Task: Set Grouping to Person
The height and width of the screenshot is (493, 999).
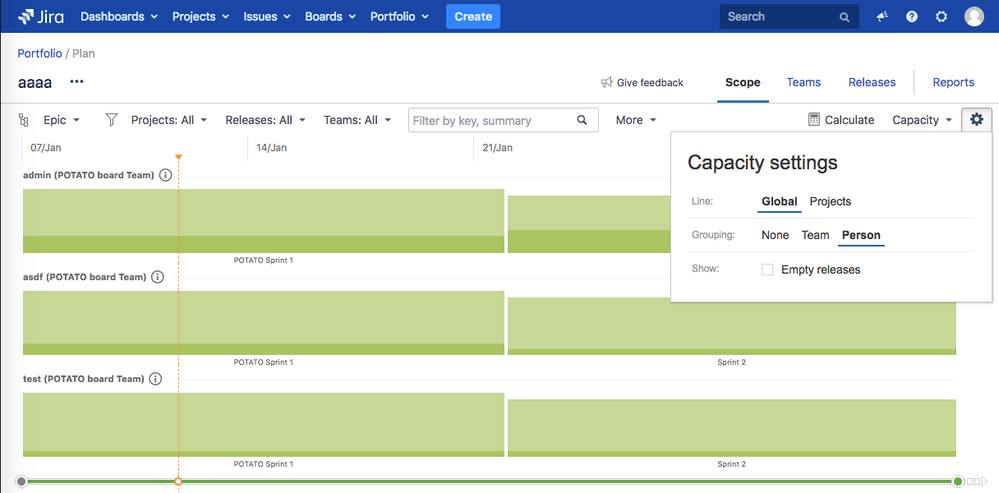Action: pyautogui.click(x=861, y=236)
